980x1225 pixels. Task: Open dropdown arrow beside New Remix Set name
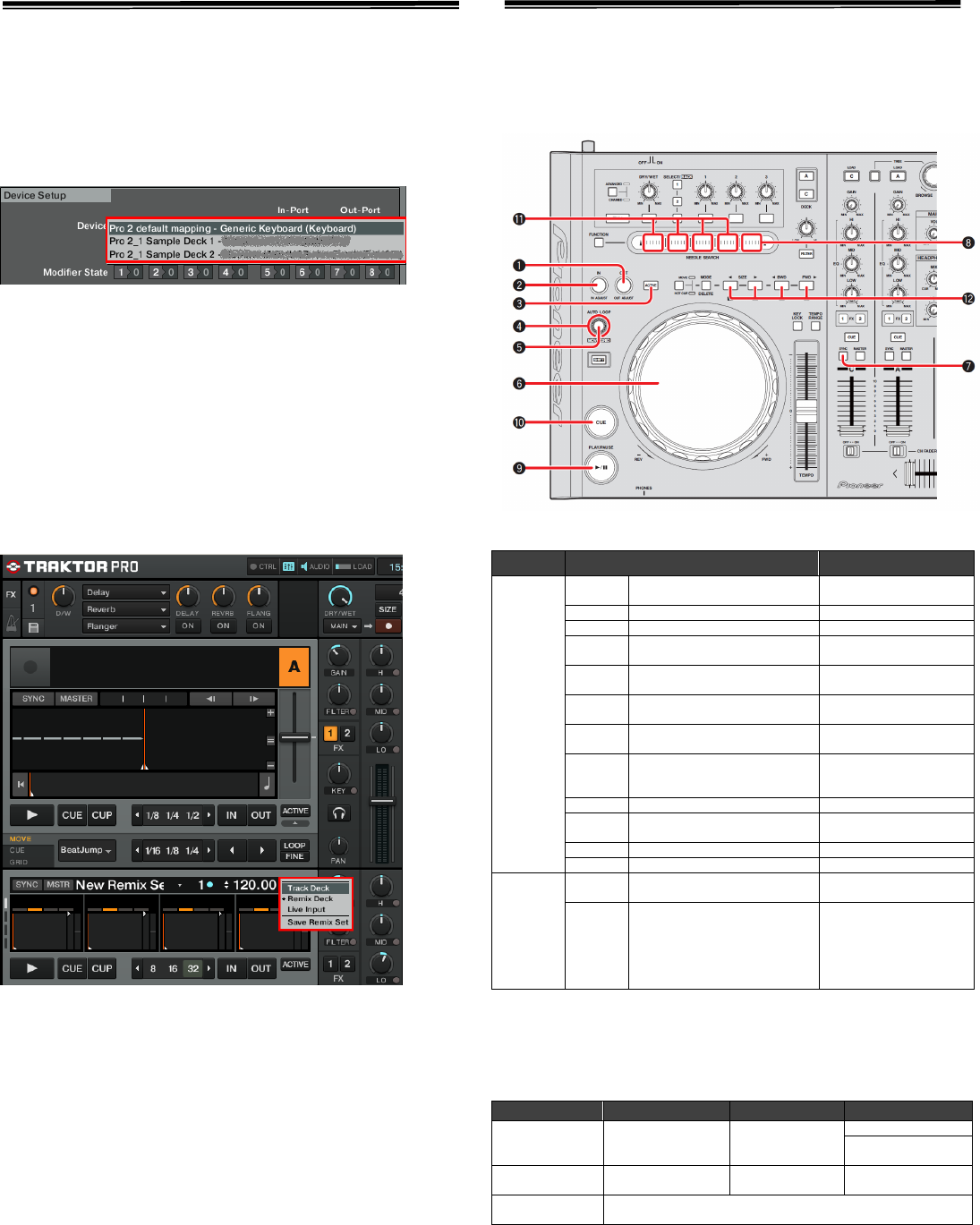coord(180,885)
